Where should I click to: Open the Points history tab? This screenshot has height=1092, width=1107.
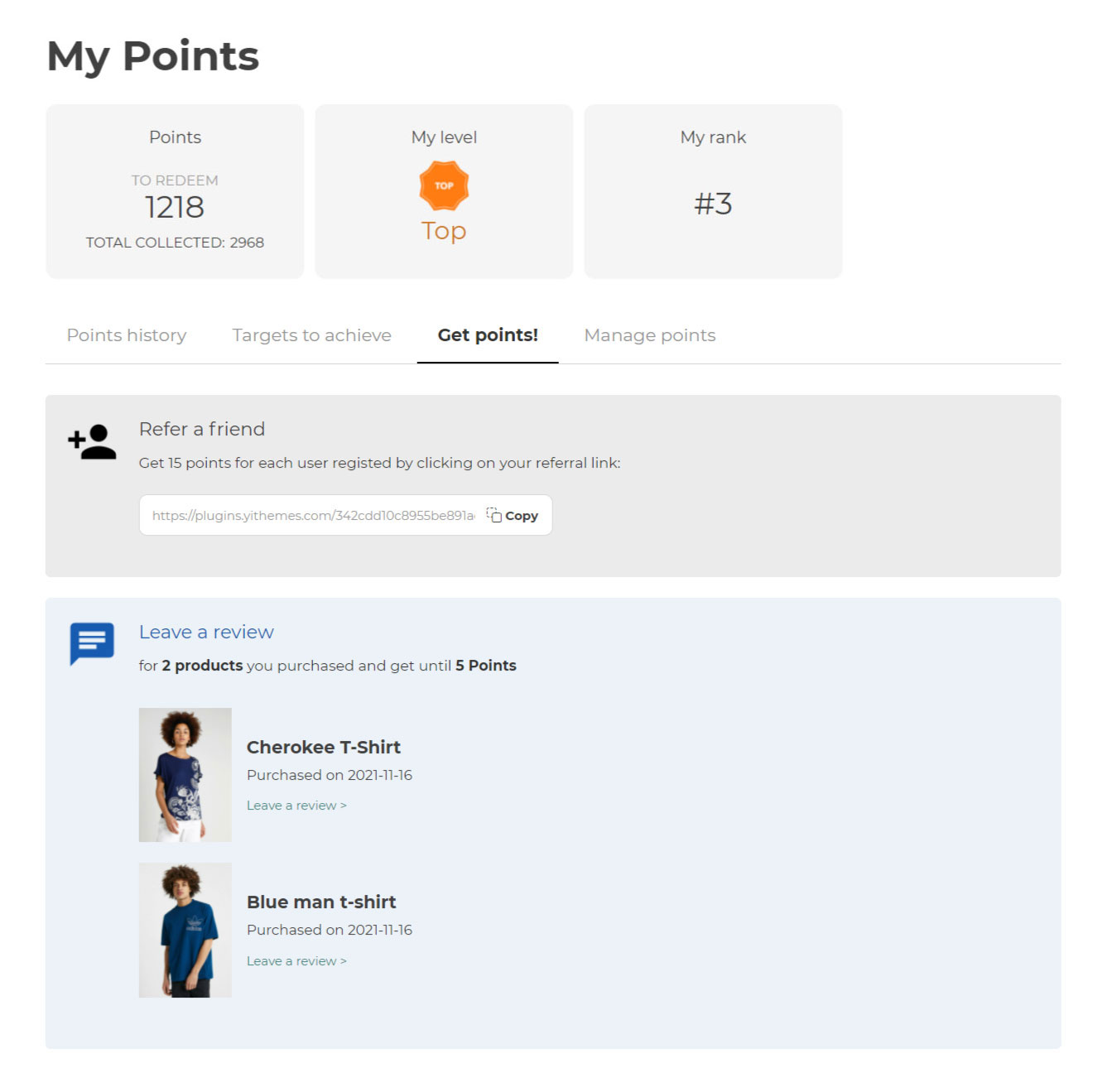[x=127, y=335]
